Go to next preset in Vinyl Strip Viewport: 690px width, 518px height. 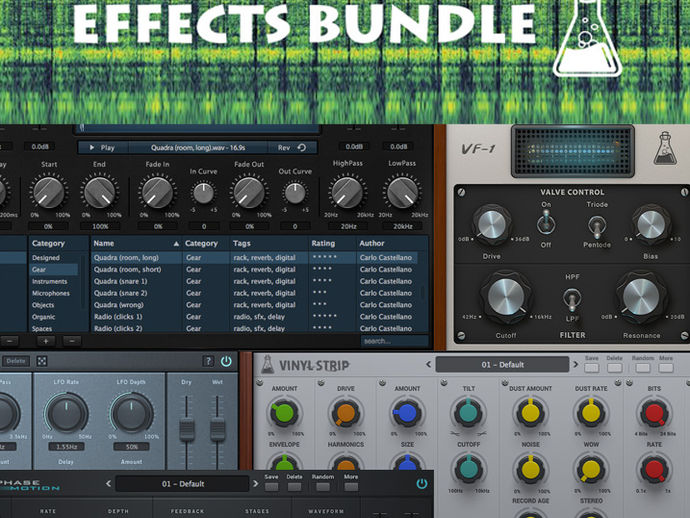pyautogui.click(x=575, y=364)
